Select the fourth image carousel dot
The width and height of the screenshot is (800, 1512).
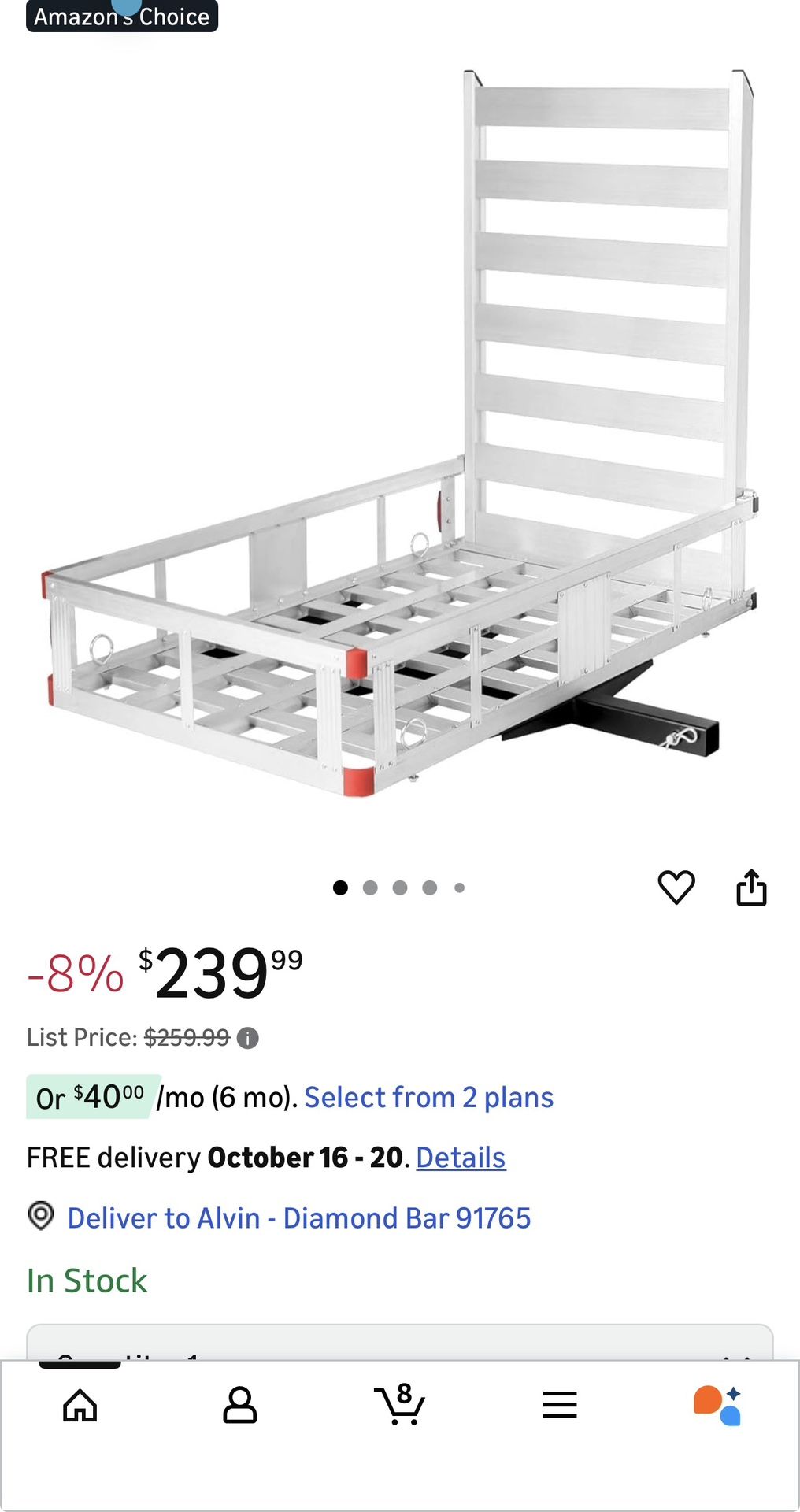pyautogui.click(x=430, y=888)
